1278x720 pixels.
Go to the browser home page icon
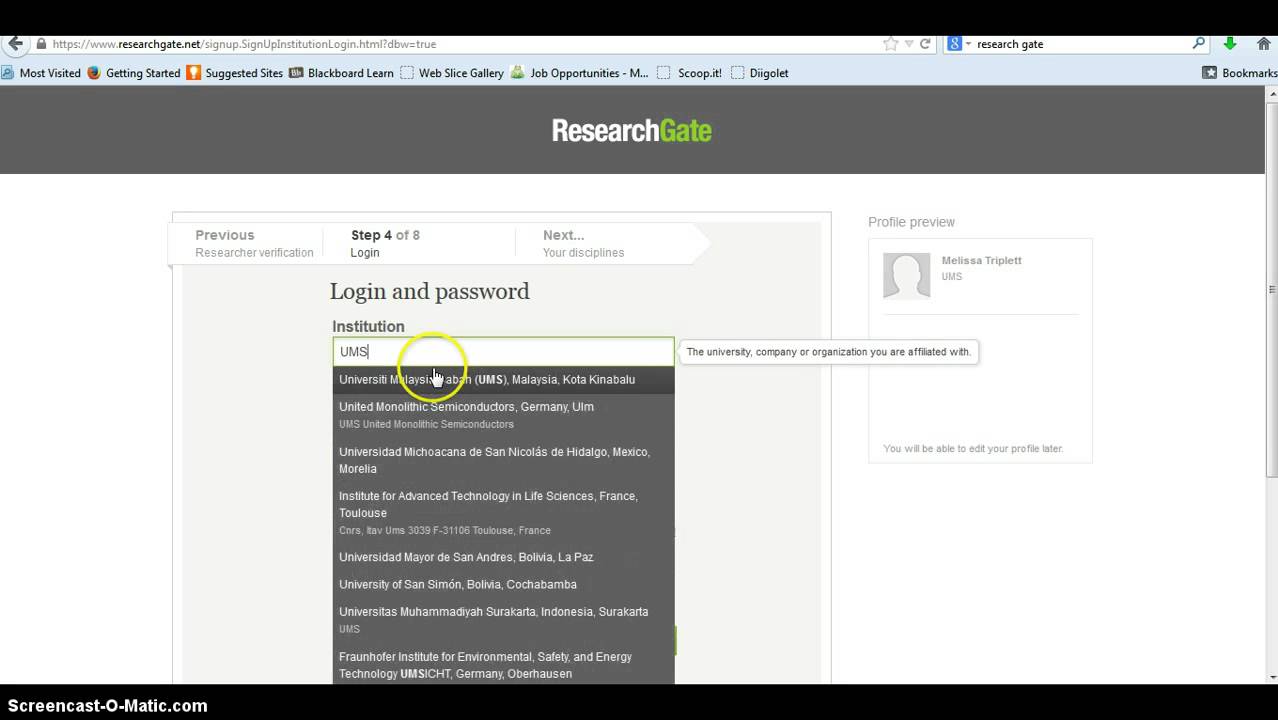pos(1265,44)
